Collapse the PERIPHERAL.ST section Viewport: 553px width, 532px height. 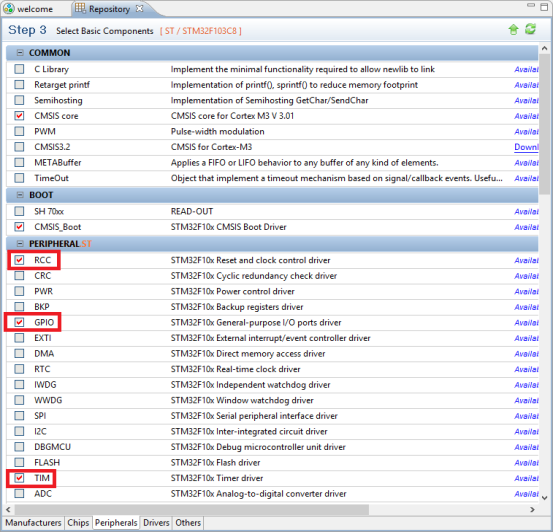(x=20, y=244)
